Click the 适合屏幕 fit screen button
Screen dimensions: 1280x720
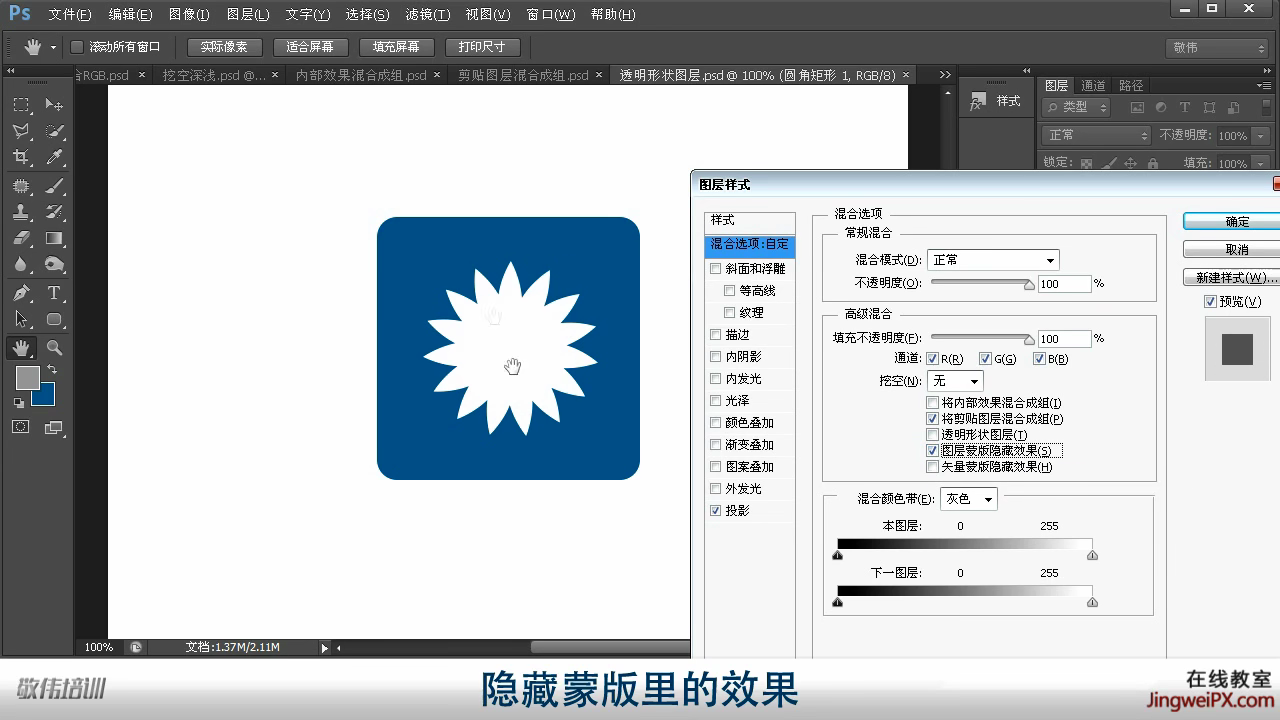(x=310, y=47)
